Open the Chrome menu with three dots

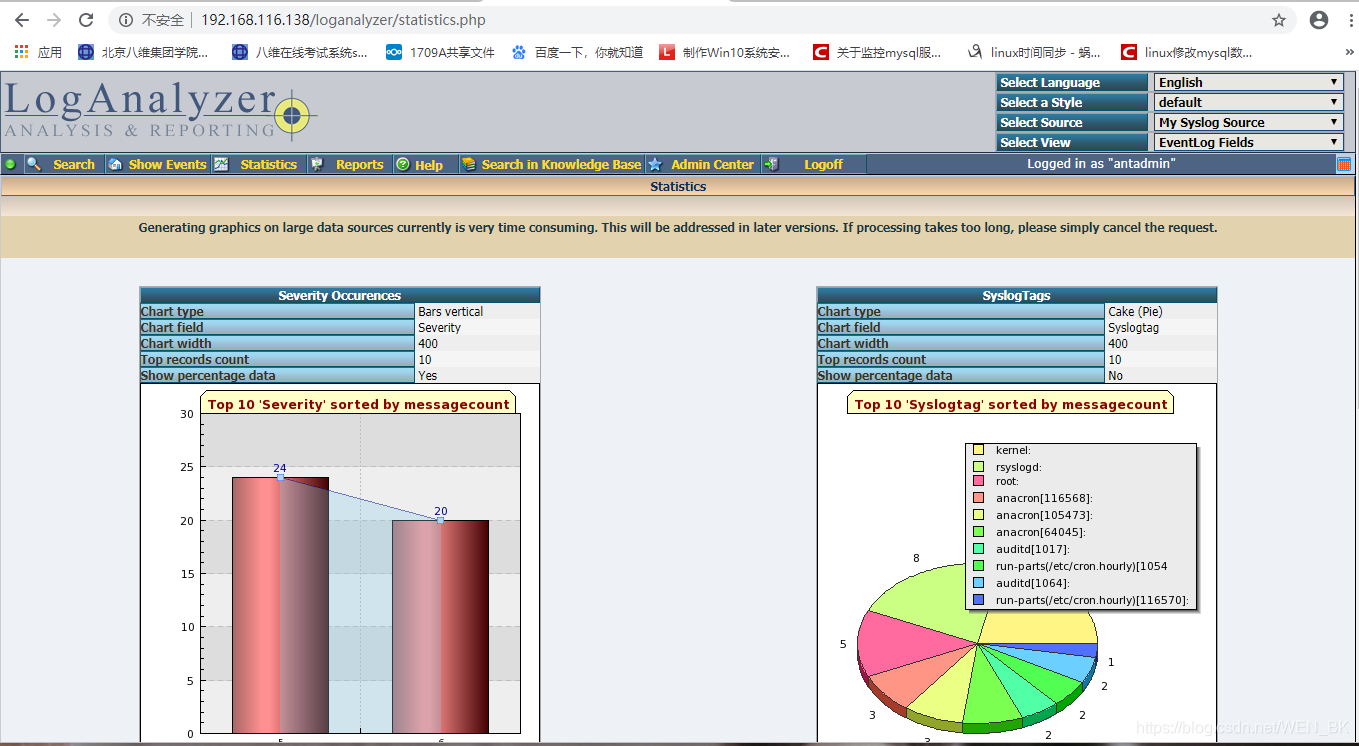click(1349, 20)
